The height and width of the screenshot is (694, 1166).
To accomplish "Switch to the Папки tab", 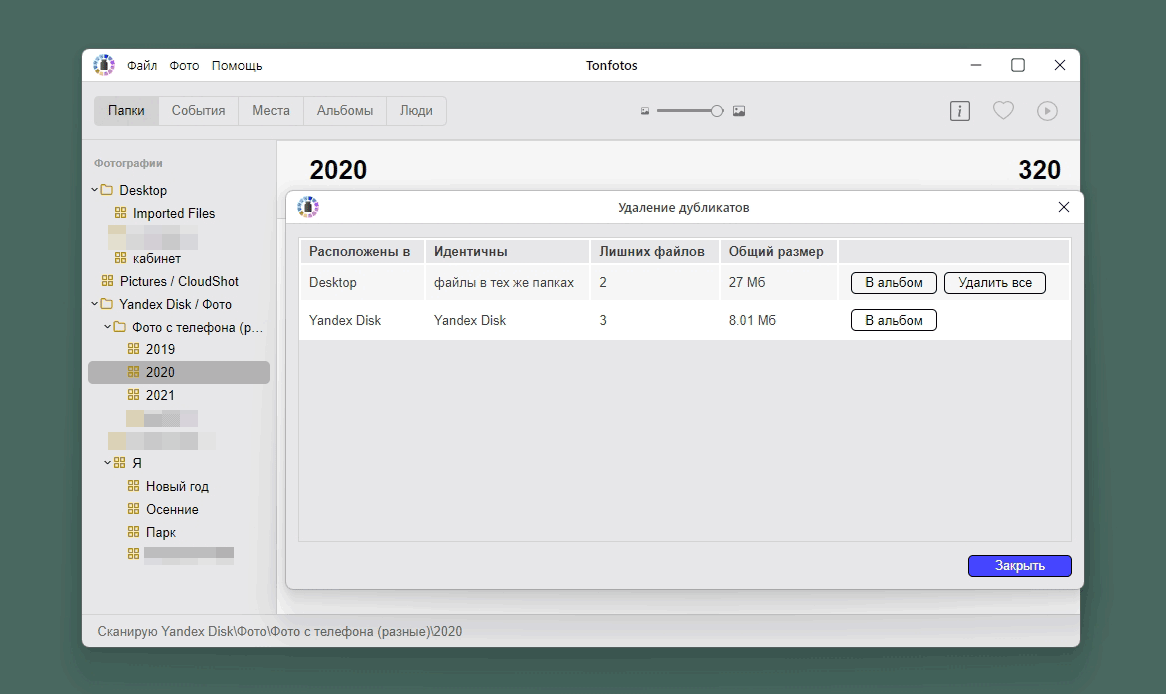I will [x=126, y=111].
